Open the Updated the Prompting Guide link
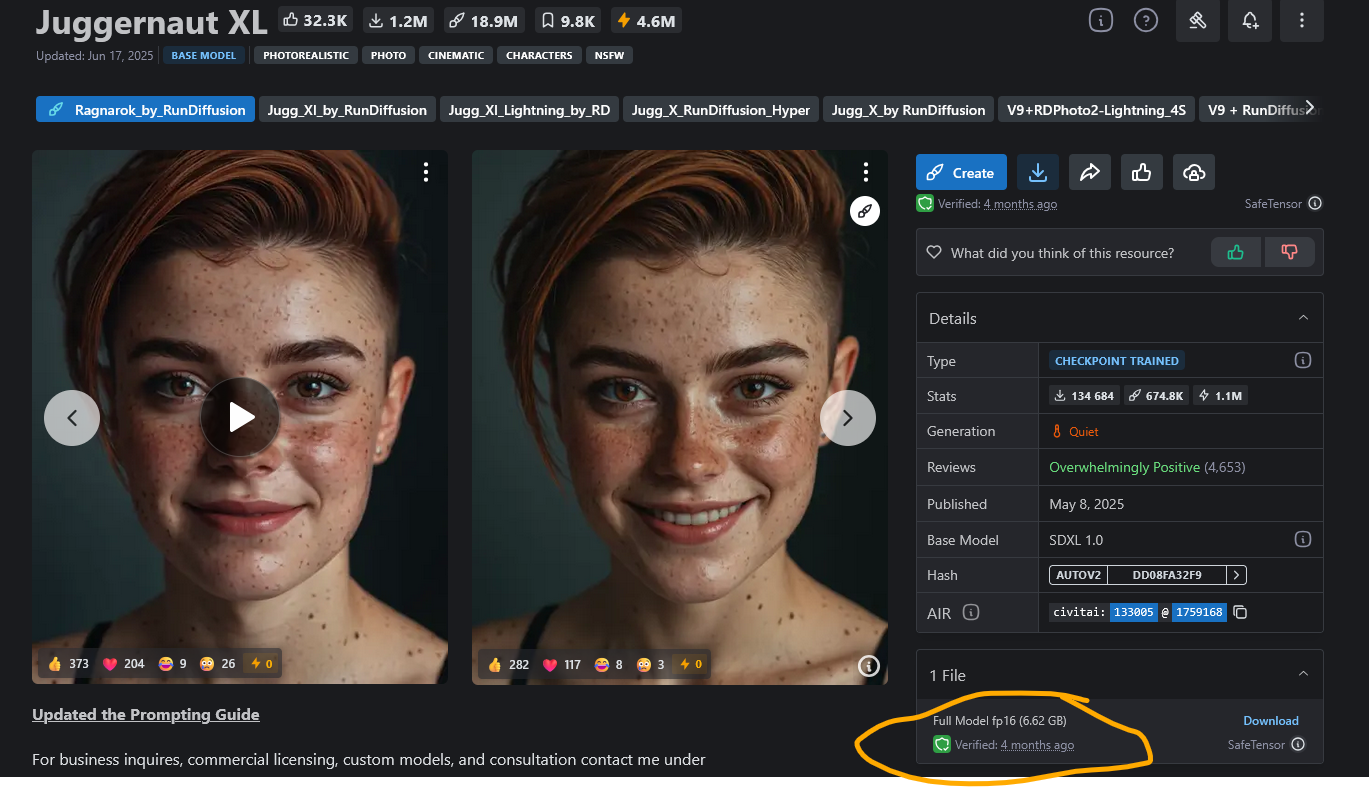Image resolution: width=1369 pixels, height=787 pixels. 146,714
